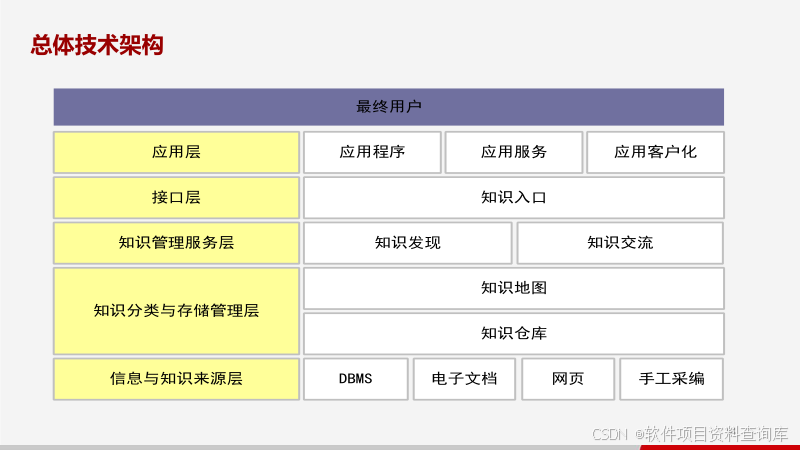The image size is (800, 450).
Task: Click the 手工采编 box
Action: click(671, 379)
